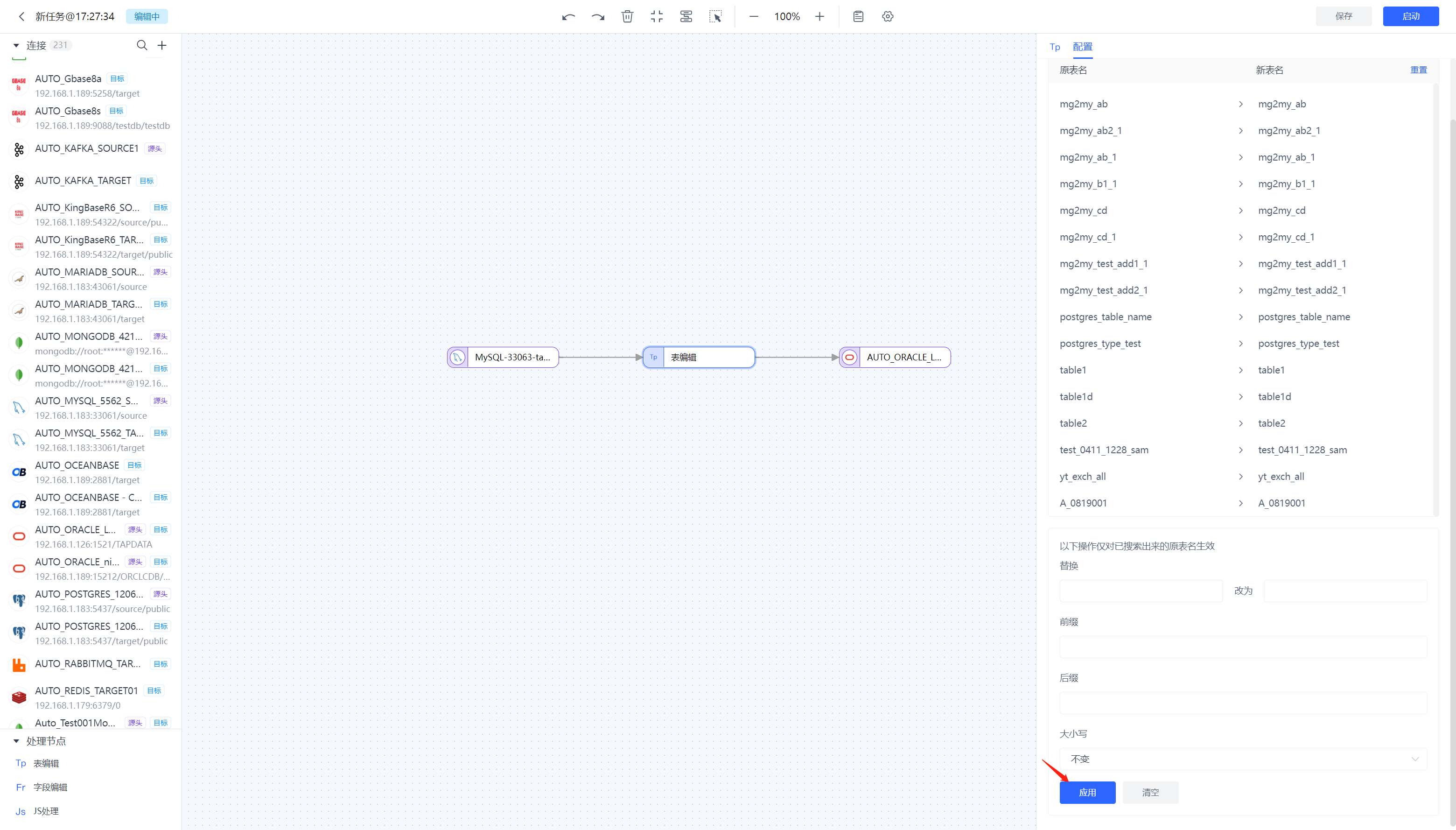
Task: Zoom out using the minus icon
Action: coord(753,16)
